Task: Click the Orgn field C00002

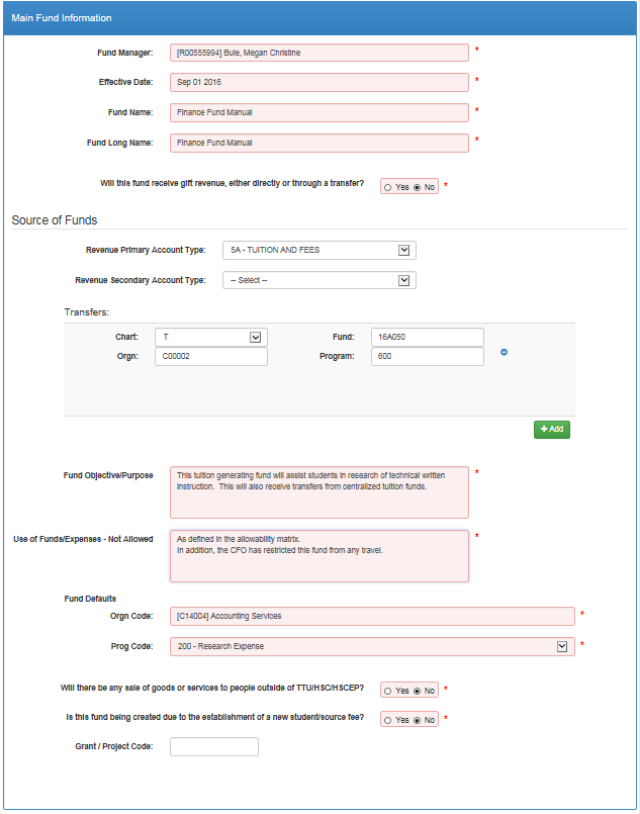Action: pos(211,356)
